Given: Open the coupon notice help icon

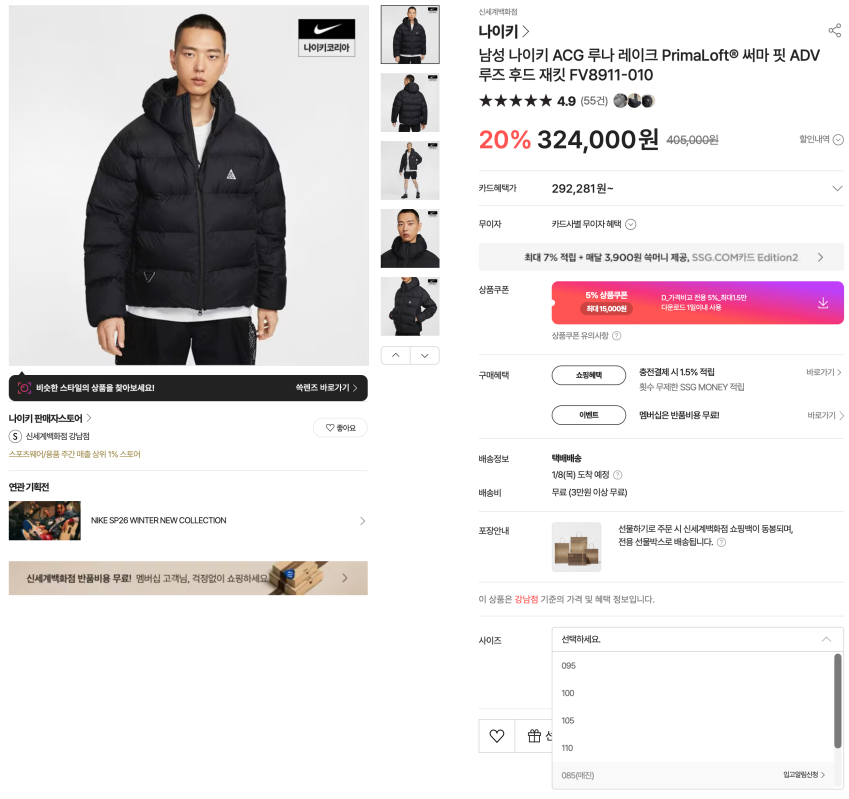Looking at the screenshot, I should (616, 336).
